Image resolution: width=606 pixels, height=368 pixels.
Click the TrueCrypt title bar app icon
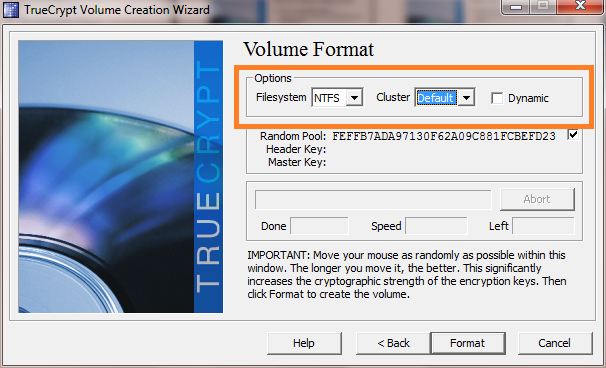tap(11, 9)
